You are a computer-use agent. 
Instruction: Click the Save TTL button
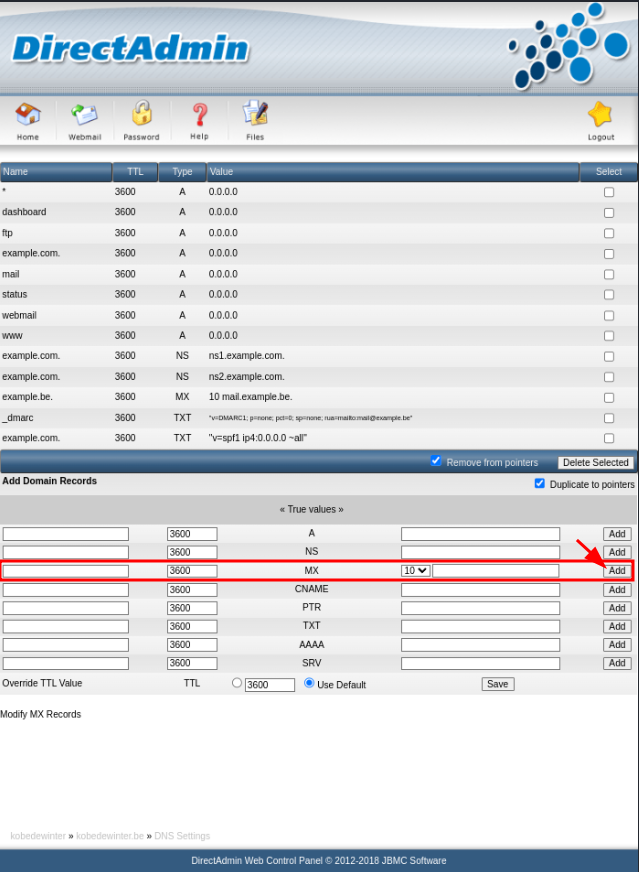click(x=498, y=684)
